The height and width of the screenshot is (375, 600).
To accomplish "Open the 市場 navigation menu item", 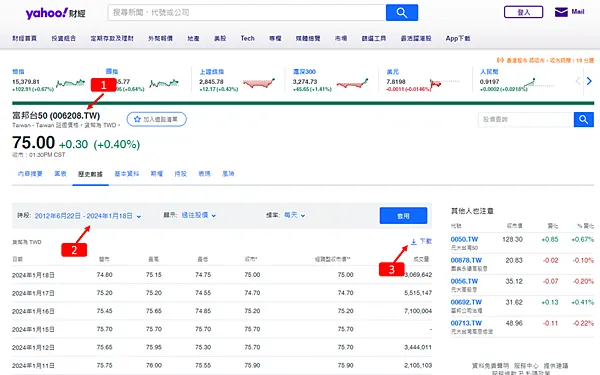I will coord(341,38).
